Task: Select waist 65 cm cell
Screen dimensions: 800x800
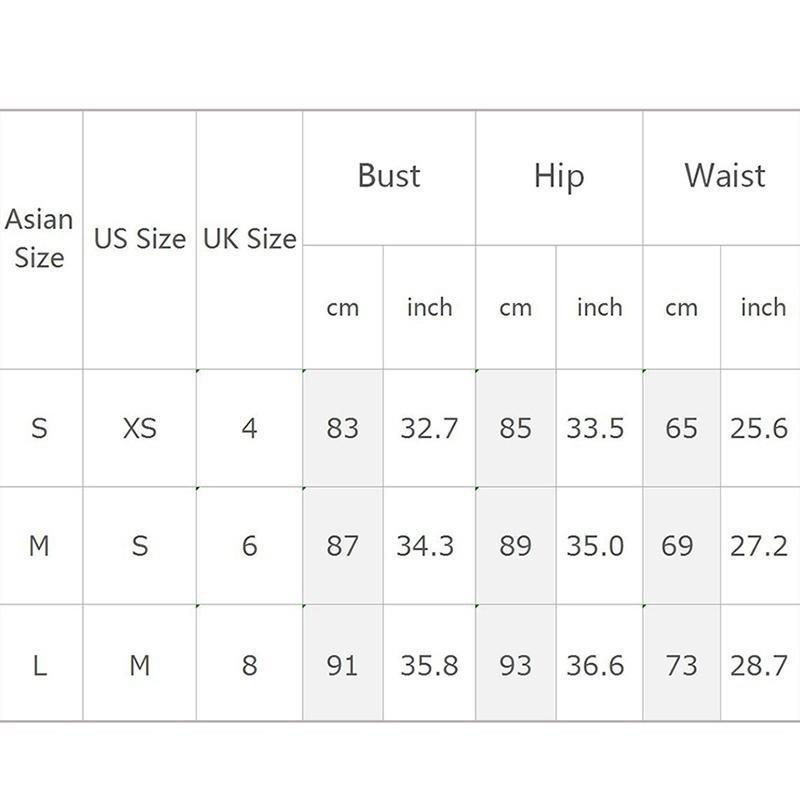Action: (681, 428)
